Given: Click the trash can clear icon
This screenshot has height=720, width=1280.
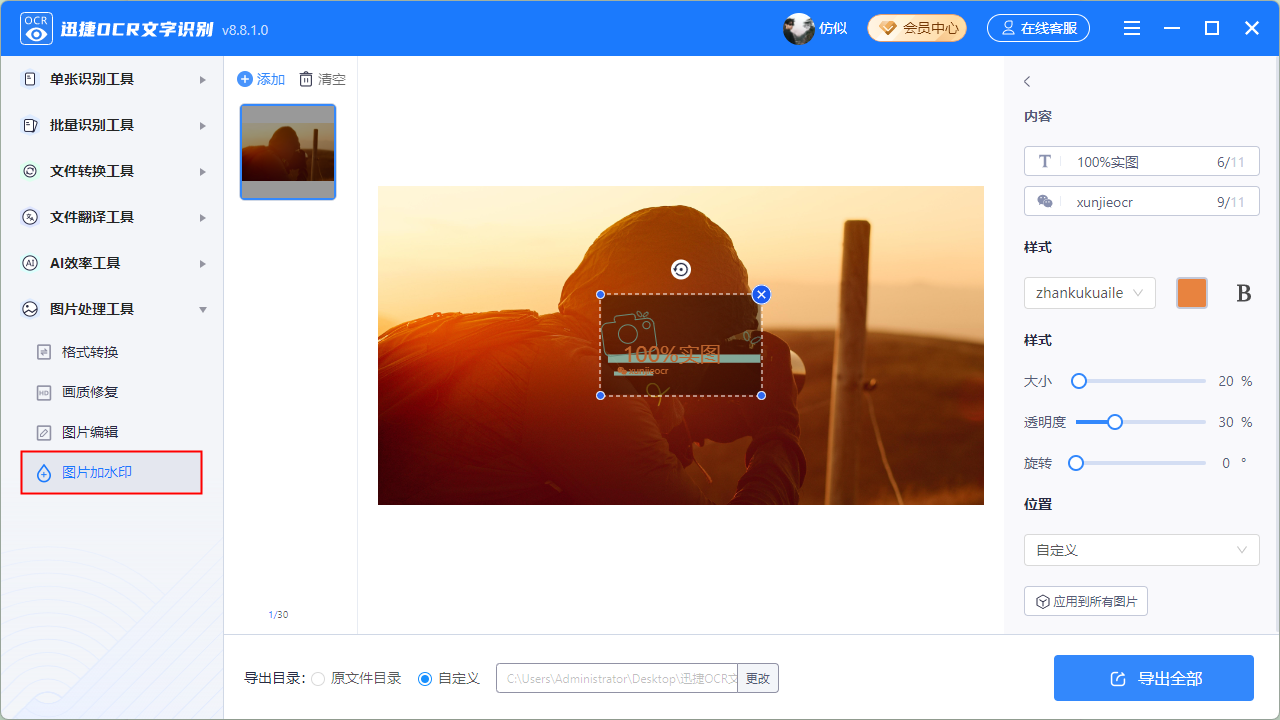Looking at the screenshot, I should pyautogui.click(x=306, y=79).
